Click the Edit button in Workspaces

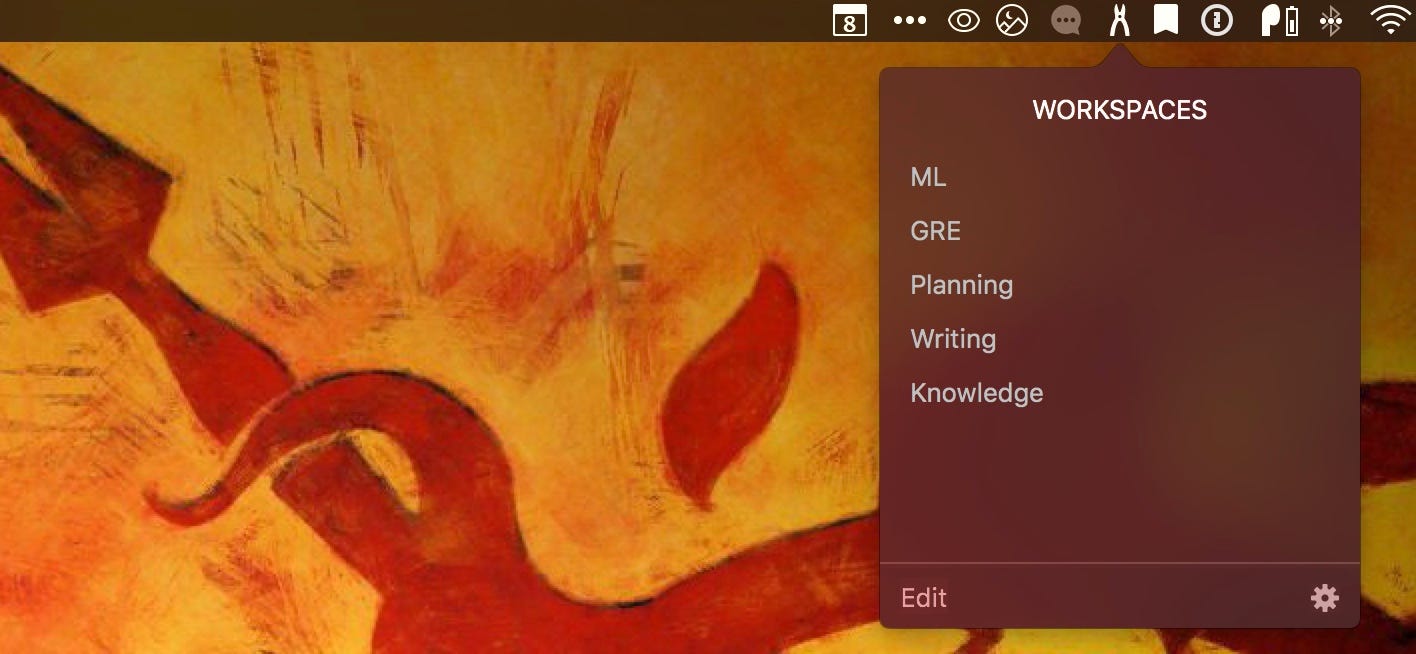click(x=924, y=598)
